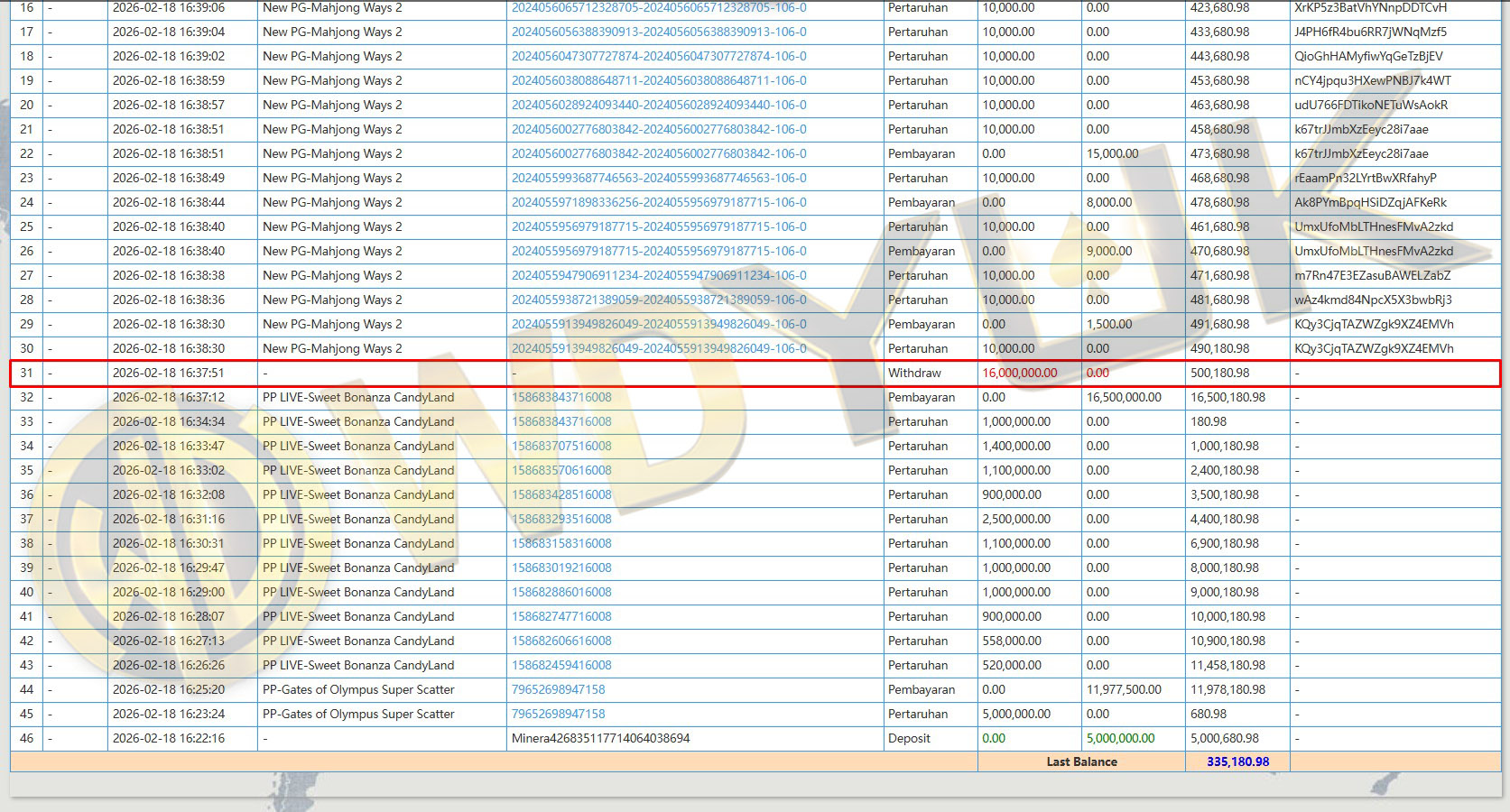Screen dimensions: 1510x812
Task: Click bet ID 158682886016008
Action: tap(561, 592)
